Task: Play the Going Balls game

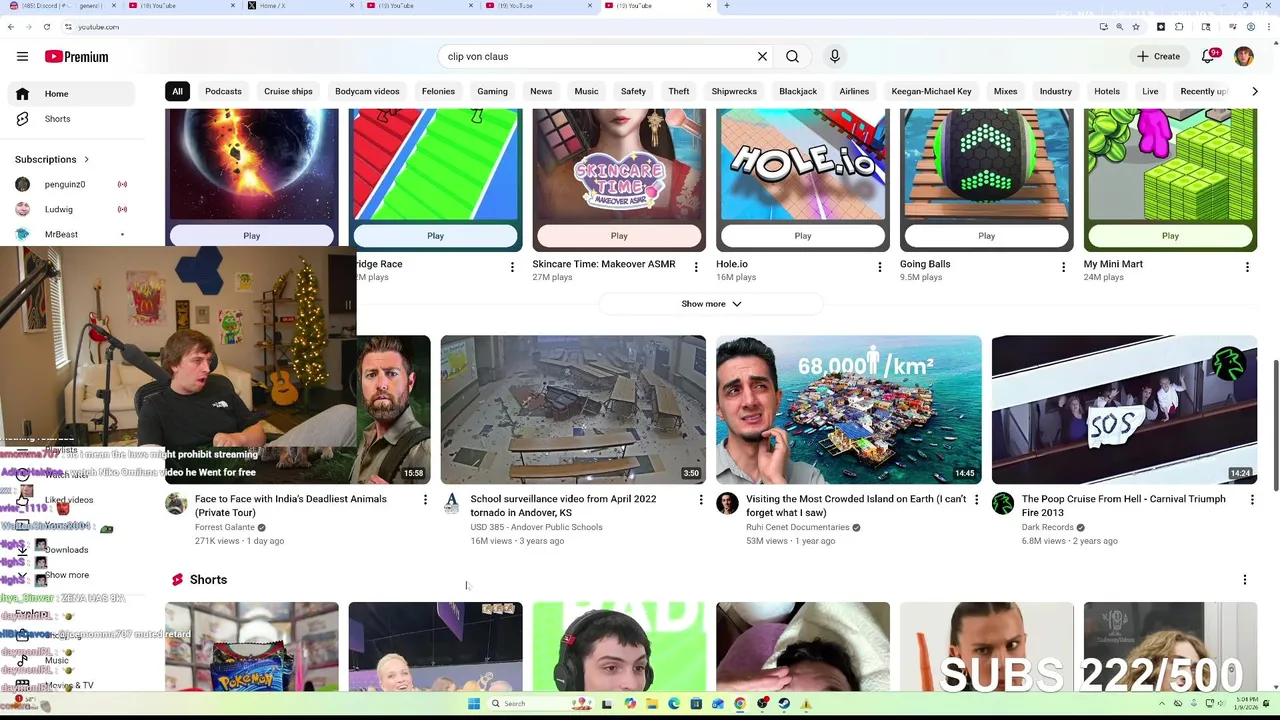Action: pyautogui.click(x=986, y=236)
